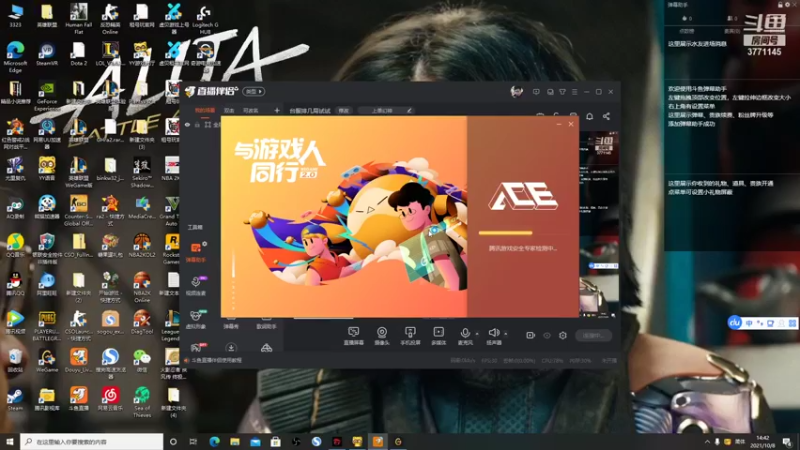The width and height of the screenshot is (800, 450).
Task: Open the Steam desktop shortcut
Action: coord(15,399)
